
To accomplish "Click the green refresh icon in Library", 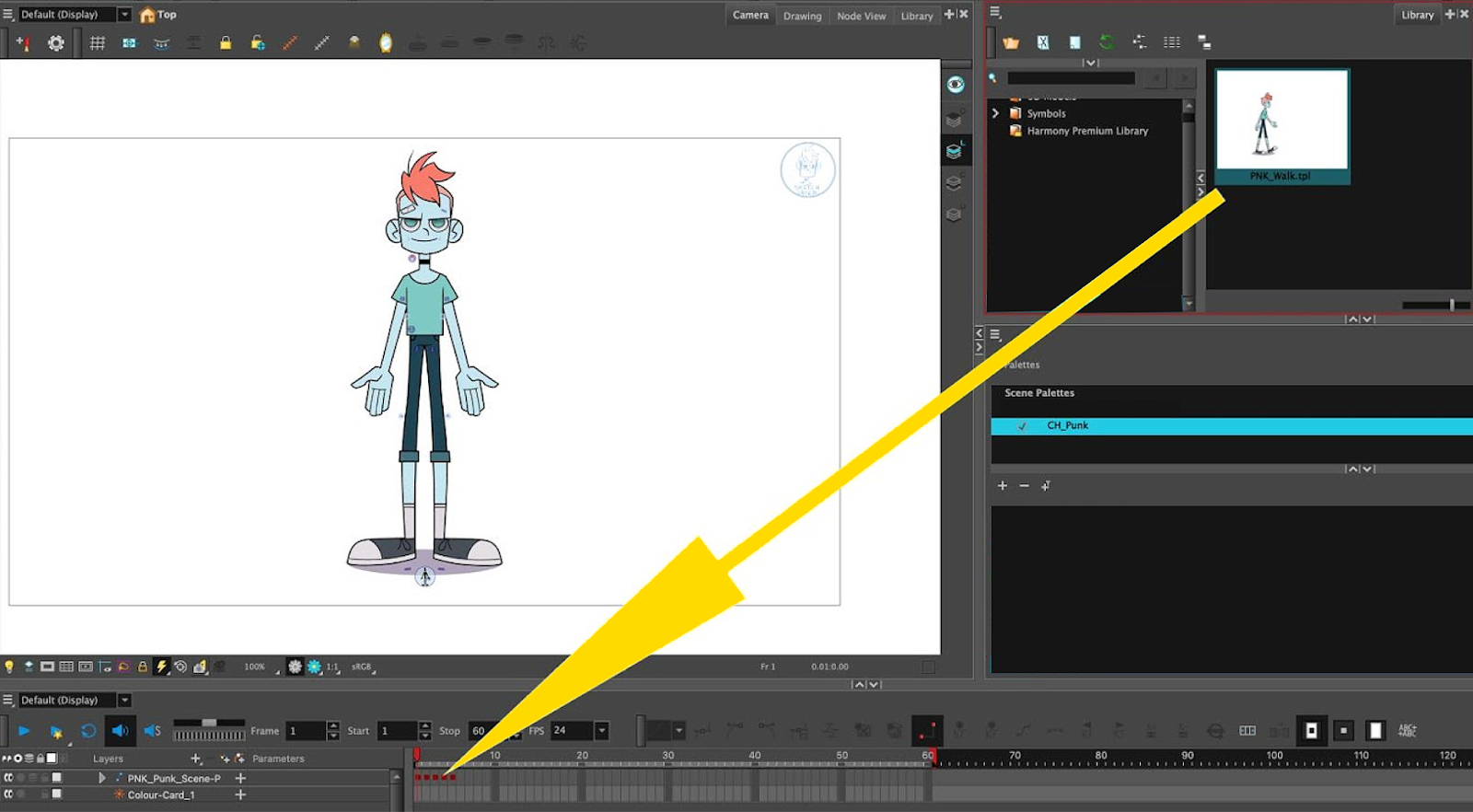I will click(1107, 42).
